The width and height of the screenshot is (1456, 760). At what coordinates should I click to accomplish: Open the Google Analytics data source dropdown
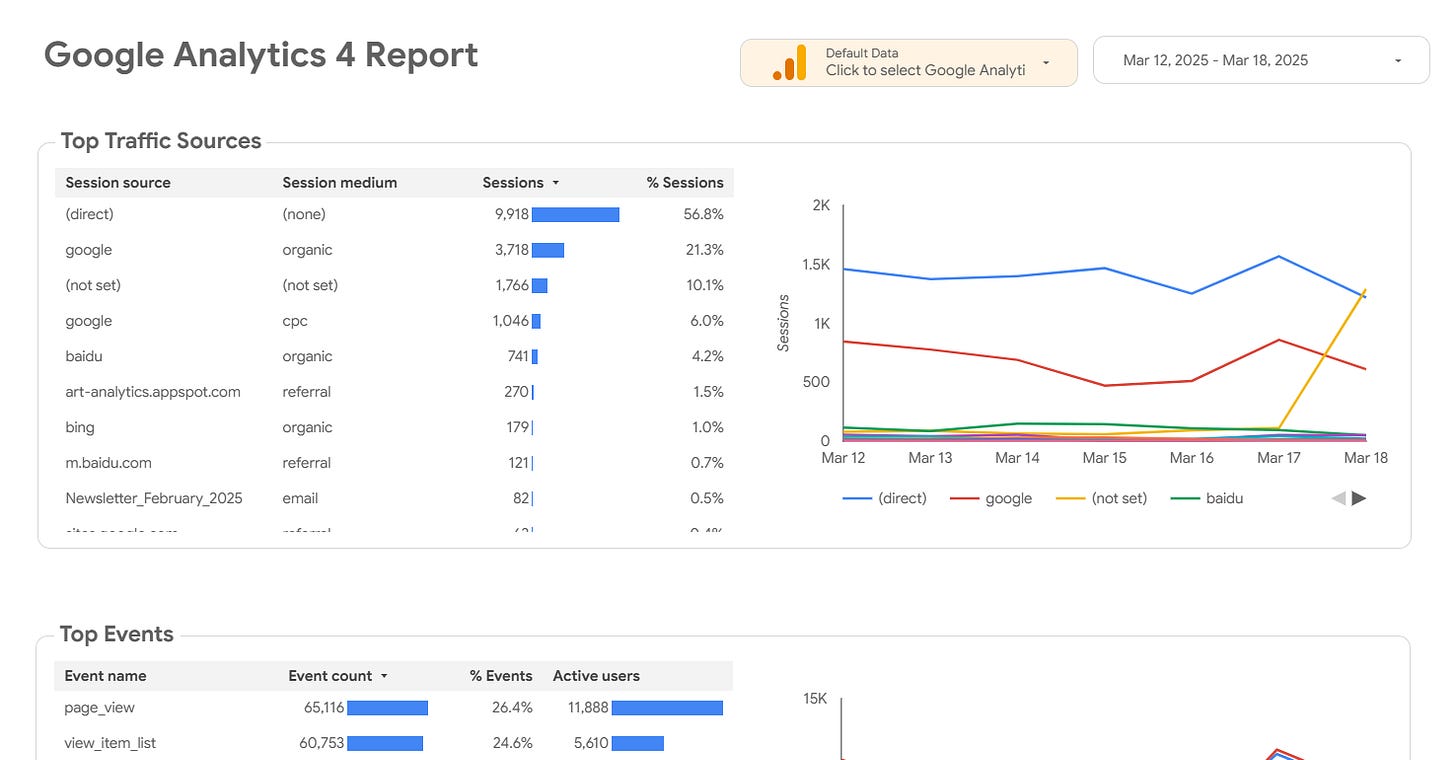1048,62
